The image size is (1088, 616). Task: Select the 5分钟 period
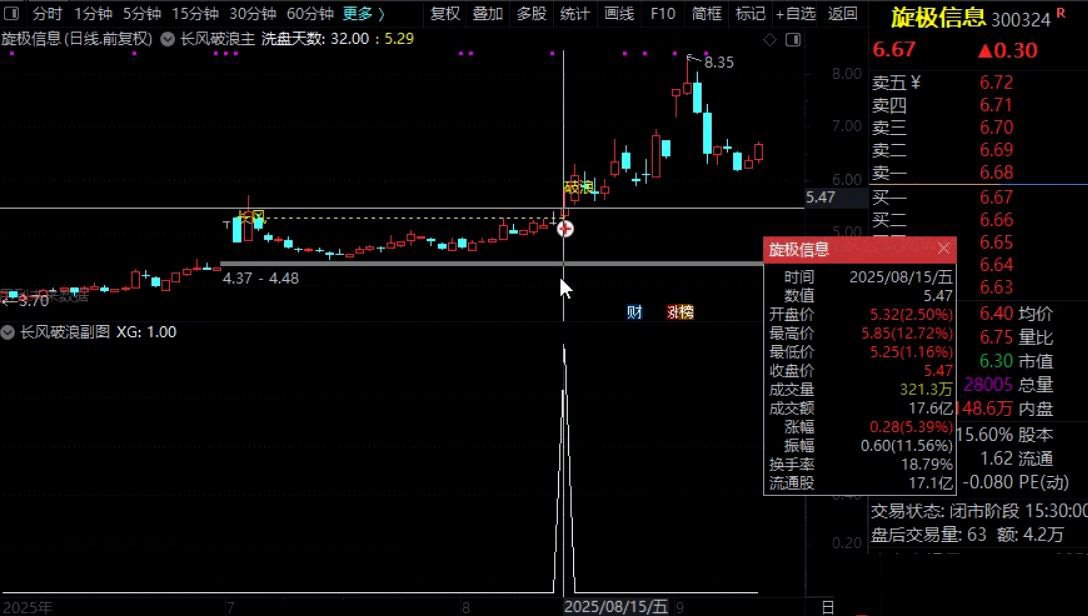pyautogui.click(x=142, y=13)
